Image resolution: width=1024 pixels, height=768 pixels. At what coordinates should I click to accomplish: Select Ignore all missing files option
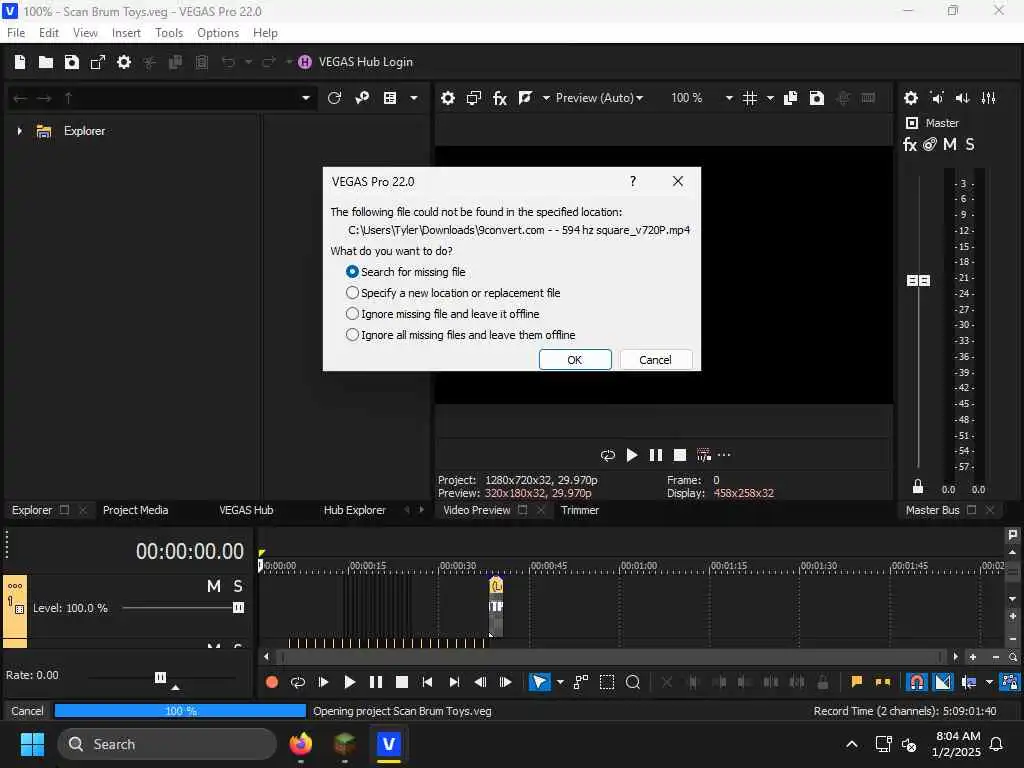460,334
